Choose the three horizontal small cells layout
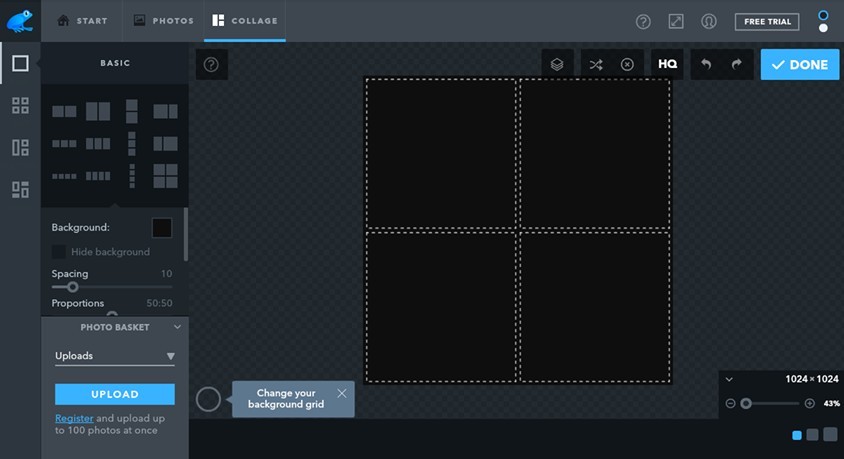 coord(64,144)
